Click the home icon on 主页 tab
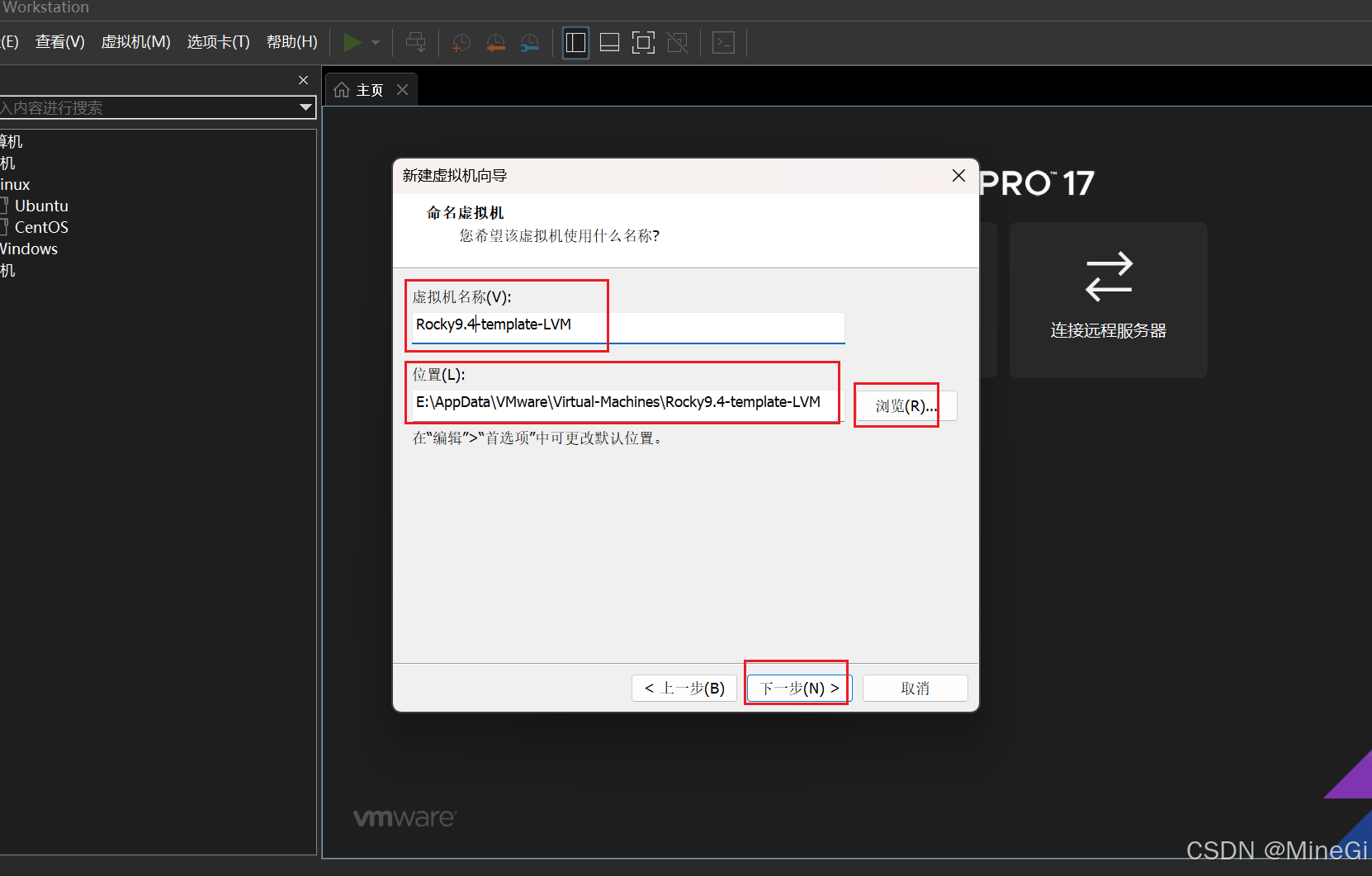 pyautogui.click(x=342, y=90)
